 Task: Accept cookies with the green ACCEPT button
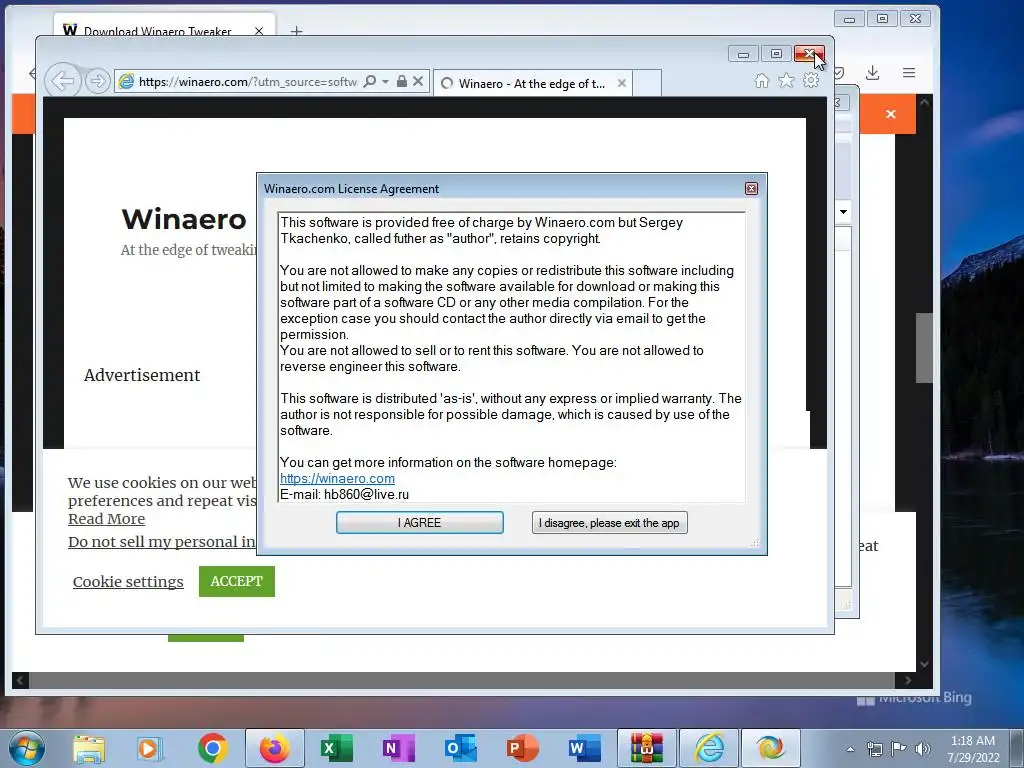236,581
